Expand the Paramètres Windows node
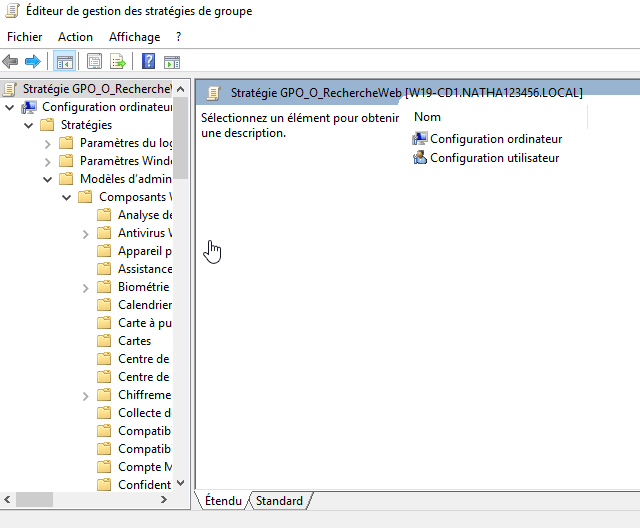The image size is (640, 528). [x=48, y=162]
